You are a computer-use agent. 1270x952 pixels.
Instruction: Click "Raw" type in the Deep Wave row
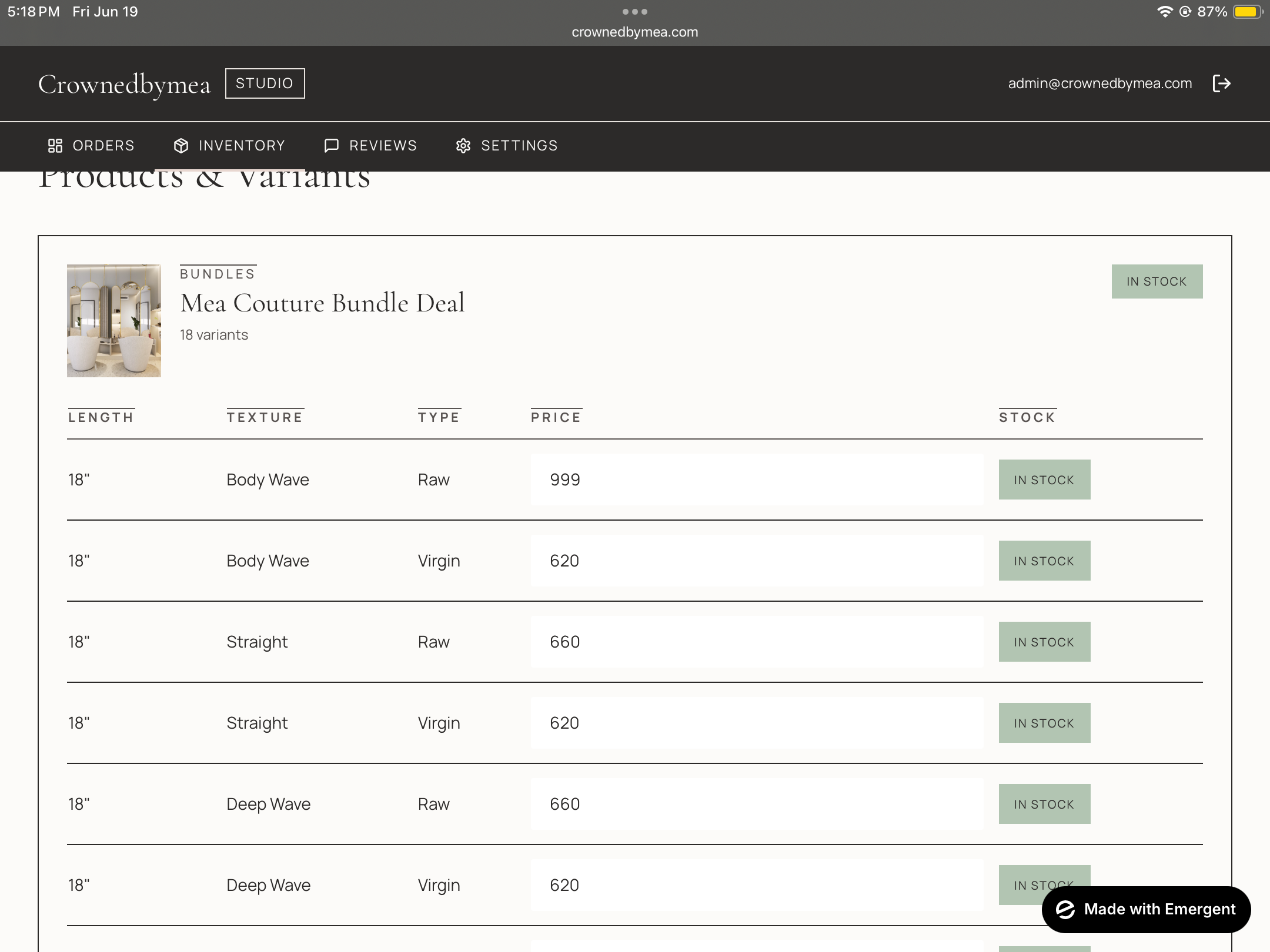pyautogui.click(x=434, y=804)
